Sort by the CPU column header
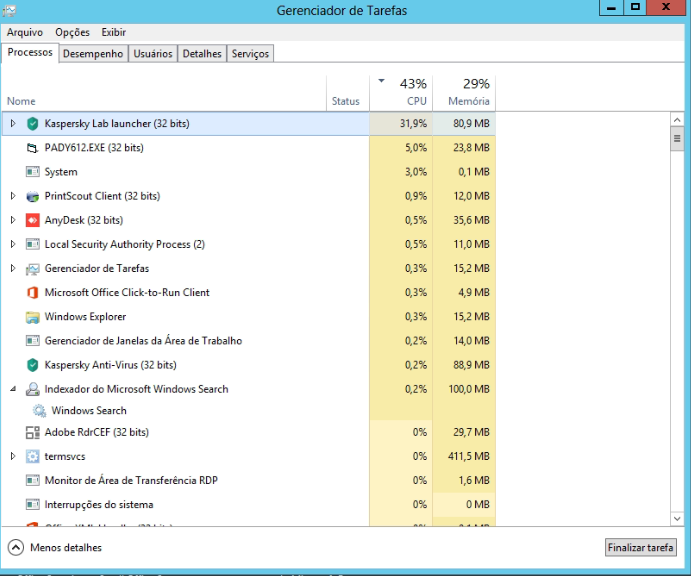The width and height of the screenshot is (691, 576). point(401,93)
